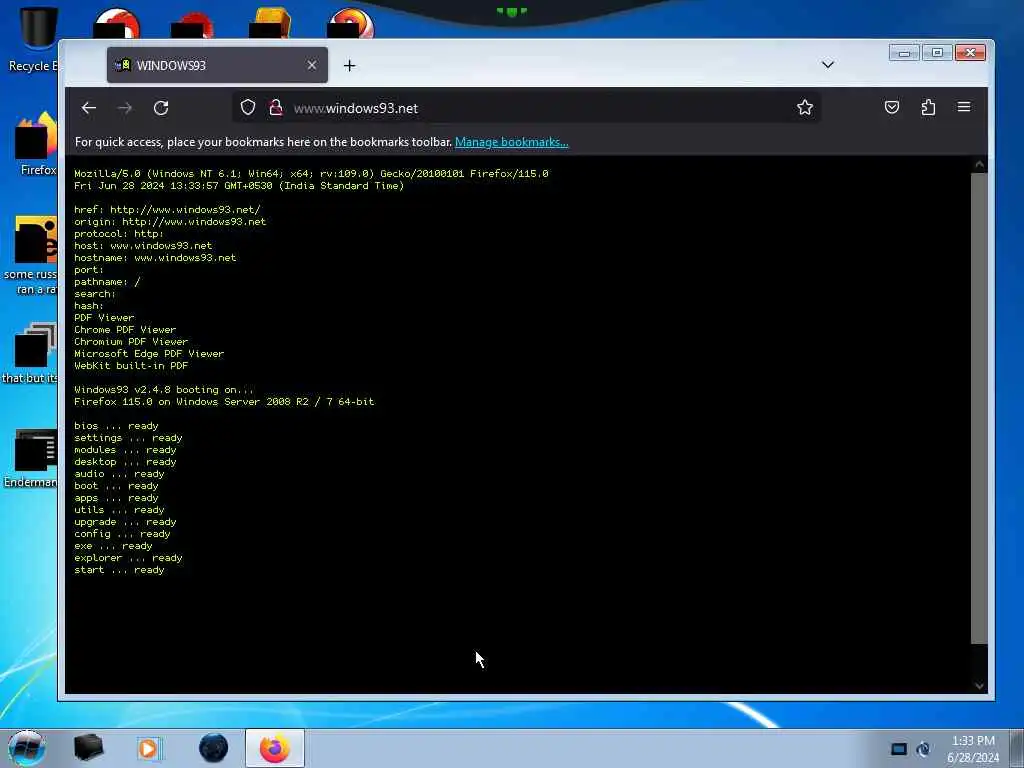1024x768 pixels.
Task: Select the WINDOWS93 browser tab
Action: [217, 65]
